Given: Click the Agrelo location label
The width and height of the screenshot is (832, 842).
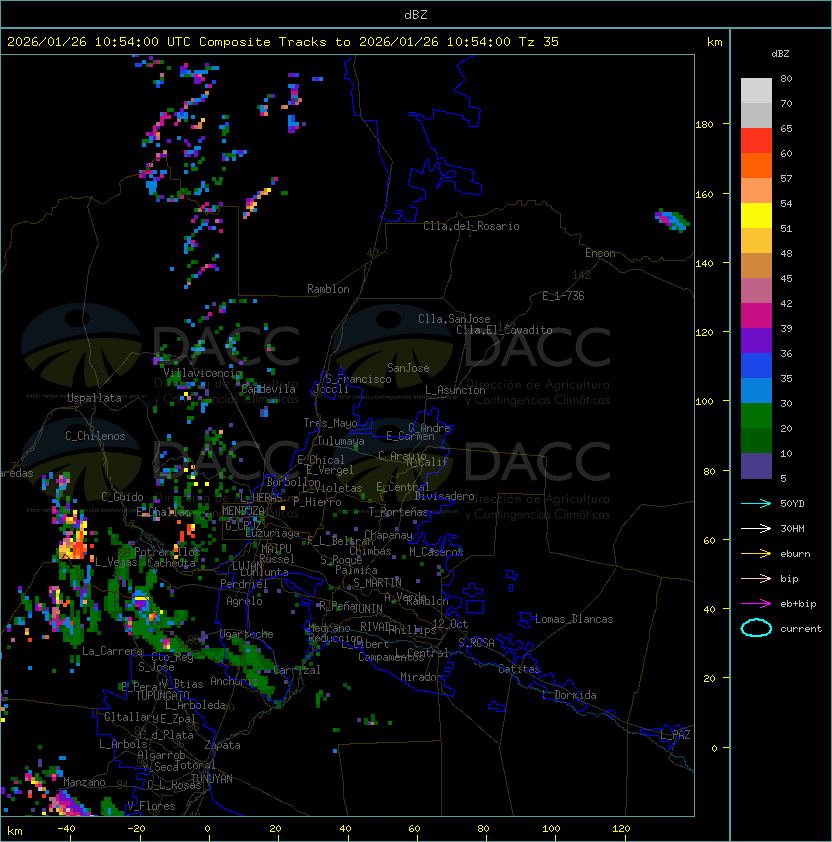Looking at the screenshot, I should tap(244, 601).
